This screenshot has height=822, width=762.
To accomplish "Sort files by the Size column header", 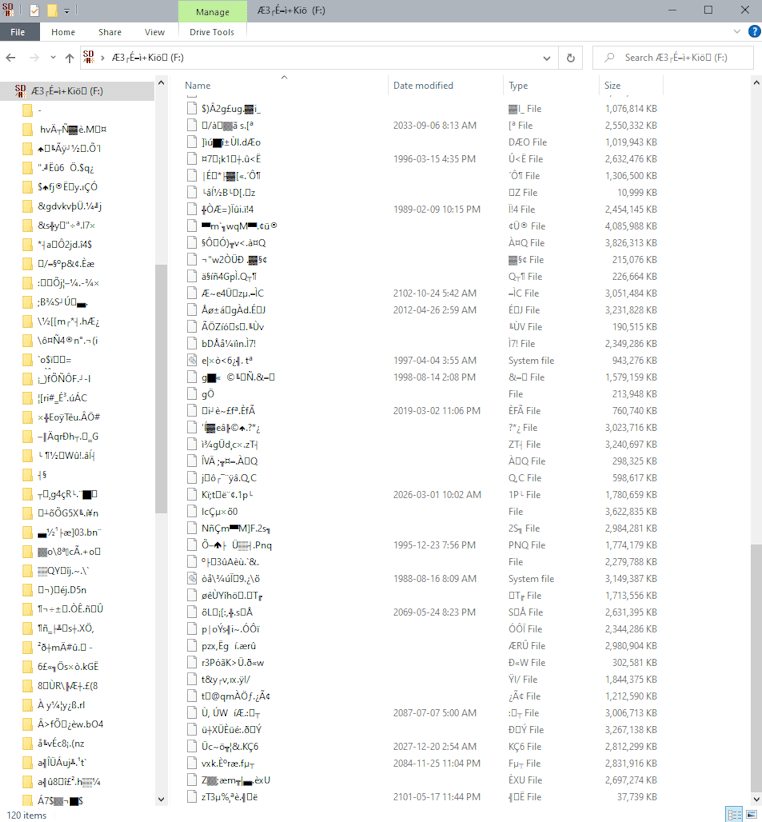I will click(612, 86).
